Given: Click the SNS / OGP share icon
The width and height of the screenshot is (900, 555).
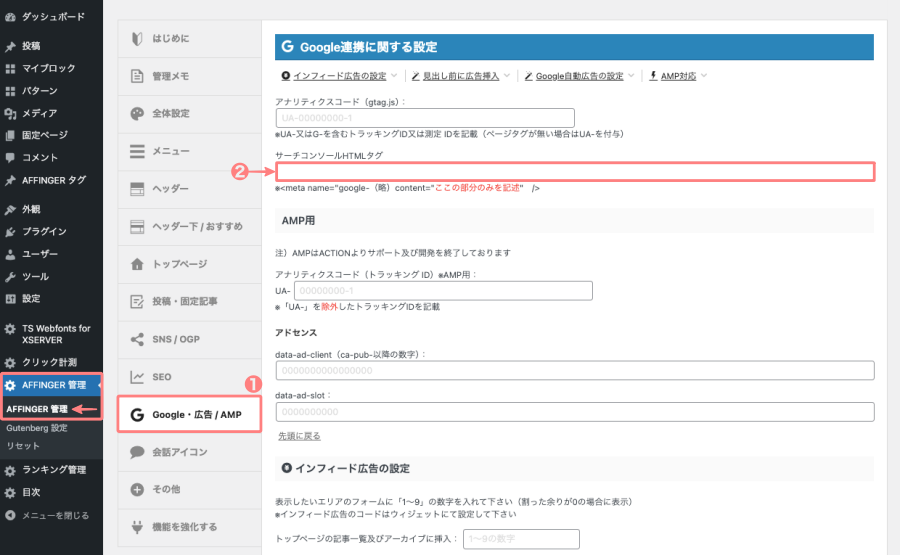Looking at the screenshot, I should click(x=137, y=339).
